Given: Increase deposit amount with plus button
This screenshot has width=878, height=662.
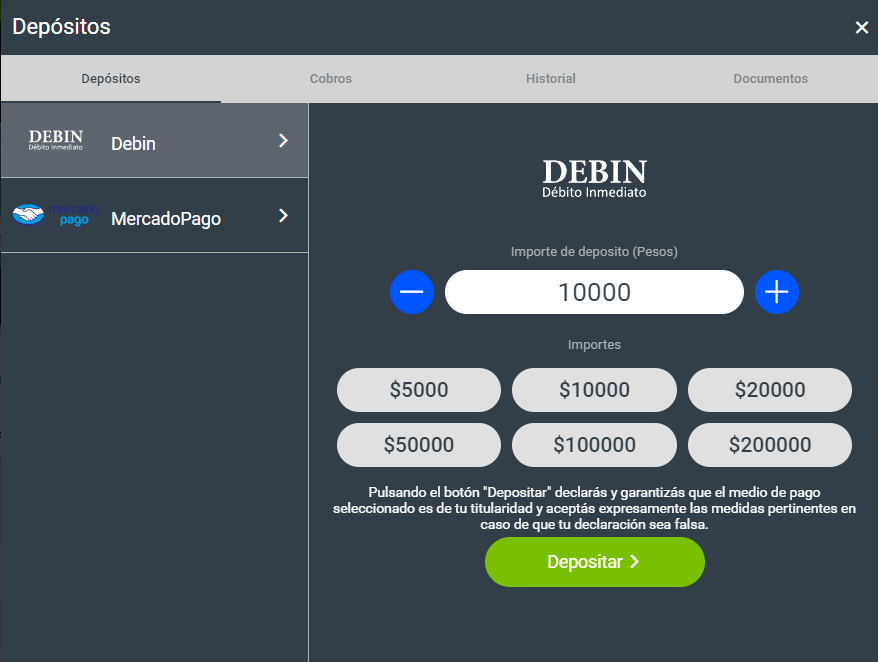Looking at the screenshot, I should tap(777, 292).
